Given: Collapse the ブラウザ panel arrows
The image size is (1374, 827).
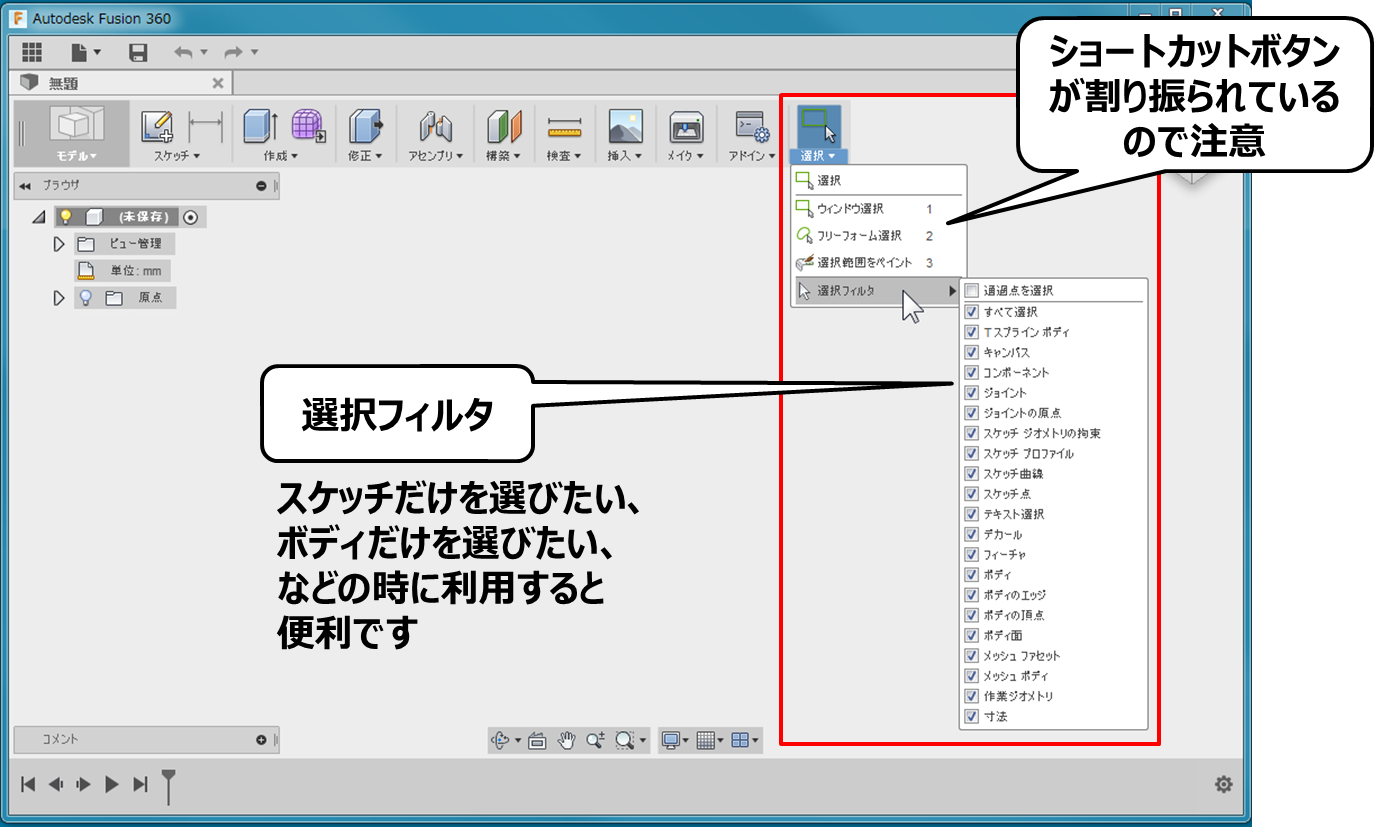Looking at the screenshot, I should click(x=25, y=186).
